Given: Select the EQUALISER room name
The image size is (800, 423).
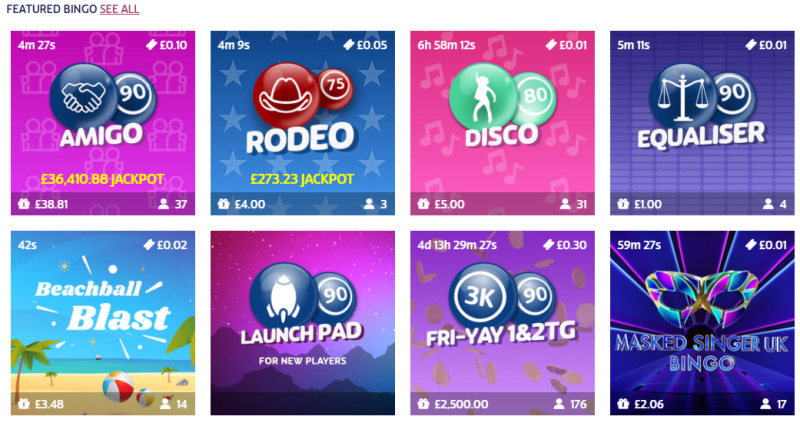Looking at the screenshot, I should click(x=702, y=135).
